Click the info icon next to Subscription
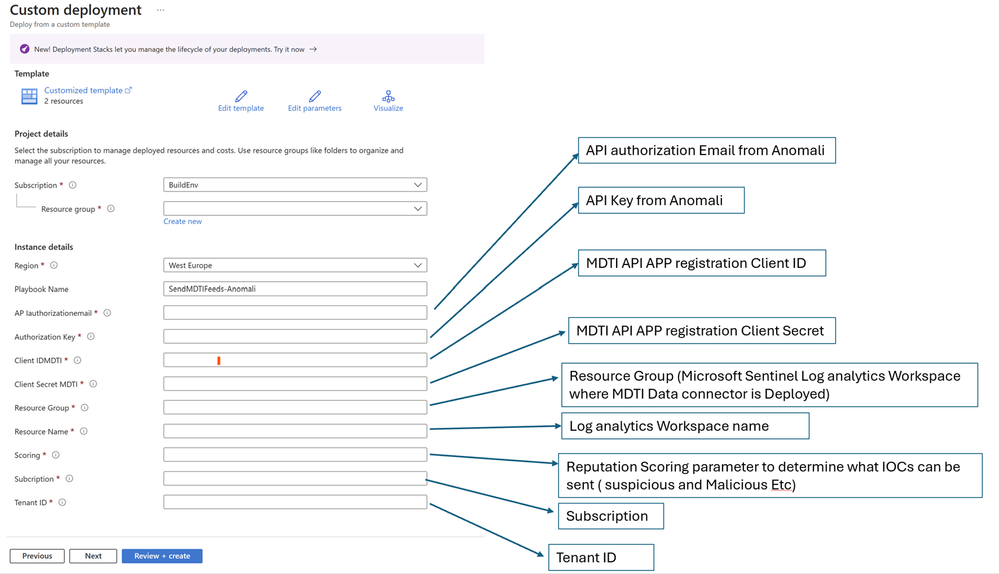Viewport: 999px width, 574px height. coord(73,185)
